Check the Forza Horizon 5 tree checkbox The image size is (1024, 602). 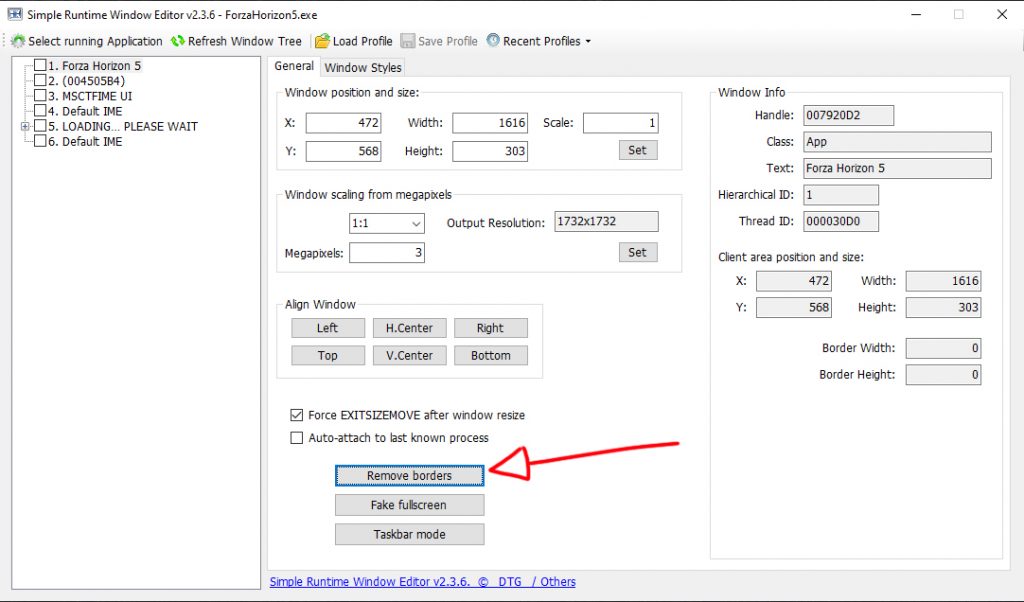coord(40,66)
